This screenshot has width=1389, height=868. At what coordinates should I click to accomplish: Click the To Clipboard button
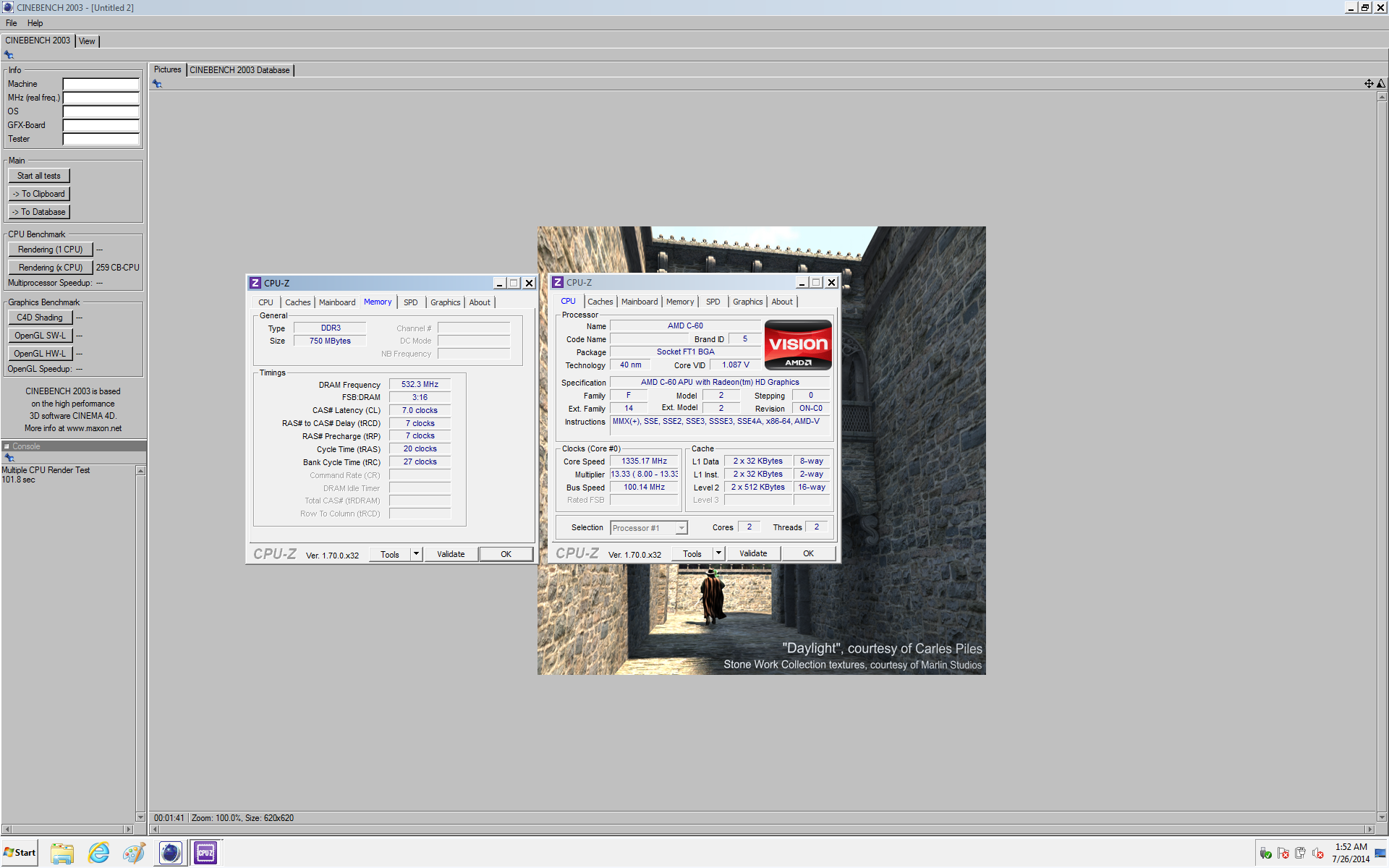click(39, 194)
